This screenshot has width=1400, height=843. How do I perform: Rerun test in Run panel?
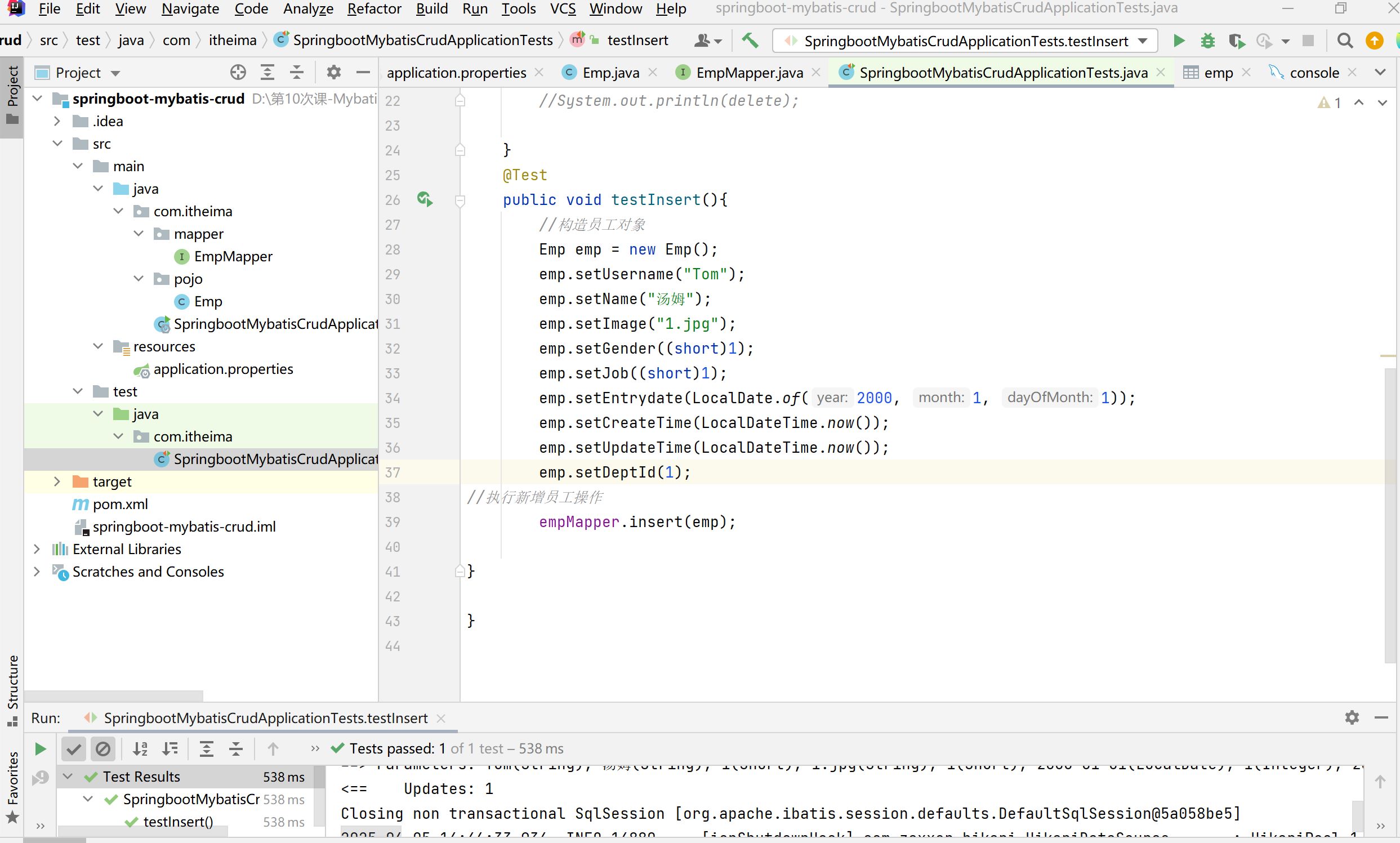click(41, 749)
